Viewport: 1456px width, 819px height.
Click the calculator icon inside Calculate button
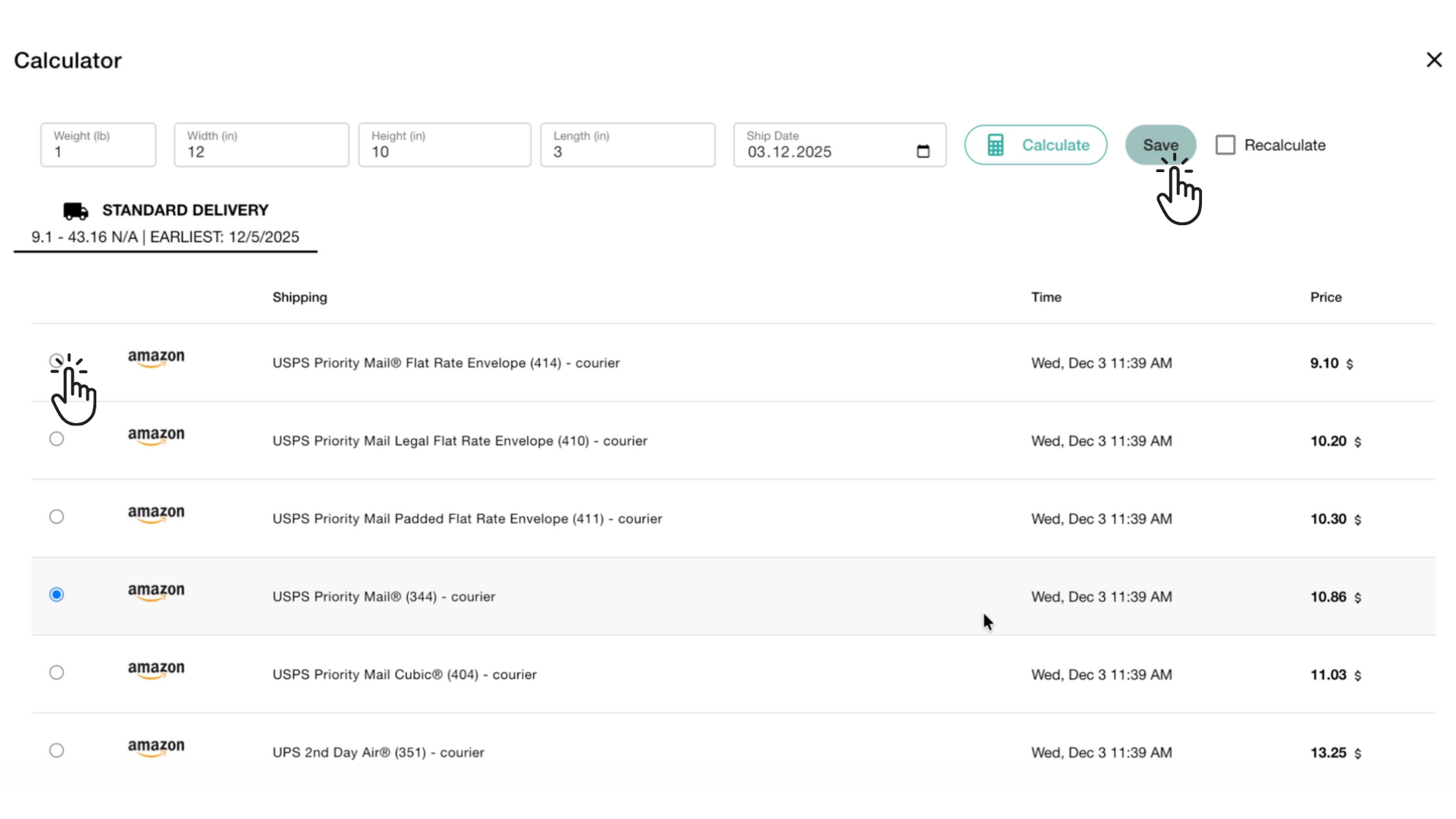coord(996,144)
